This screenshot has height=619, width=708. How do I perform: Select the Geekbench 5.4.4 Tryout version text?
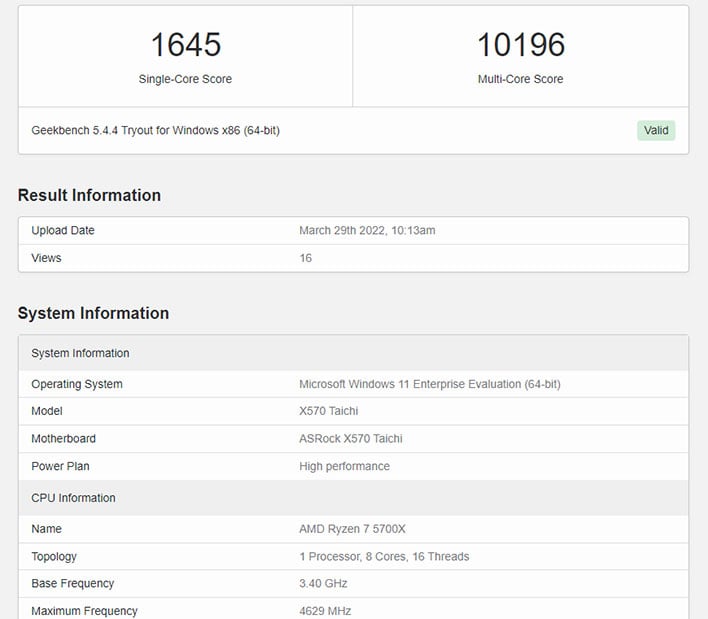tap(155, 130)
